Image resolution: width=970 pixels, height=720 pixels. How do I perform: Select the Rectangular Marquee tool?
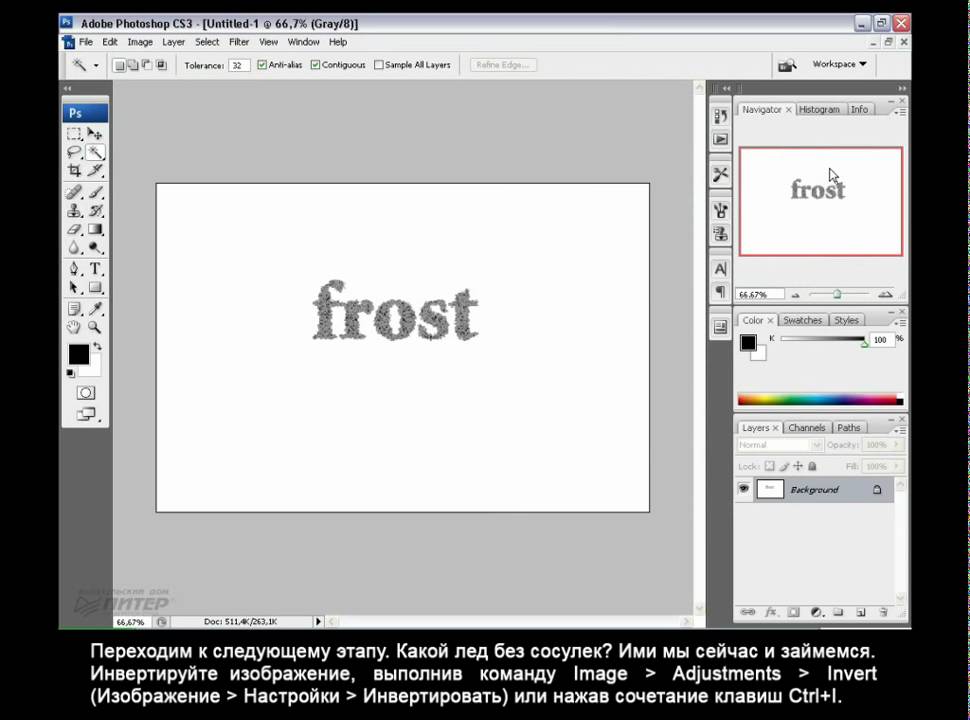[x=74, y=134]
